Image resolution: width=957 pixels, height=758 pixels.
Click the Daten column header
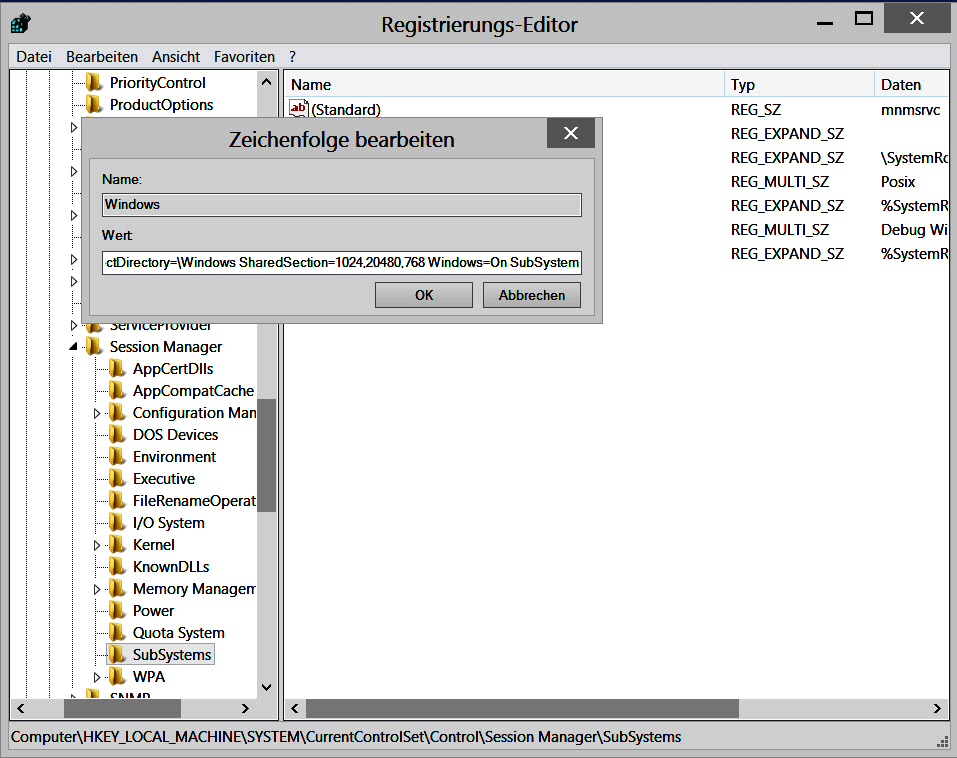(912, 84)
